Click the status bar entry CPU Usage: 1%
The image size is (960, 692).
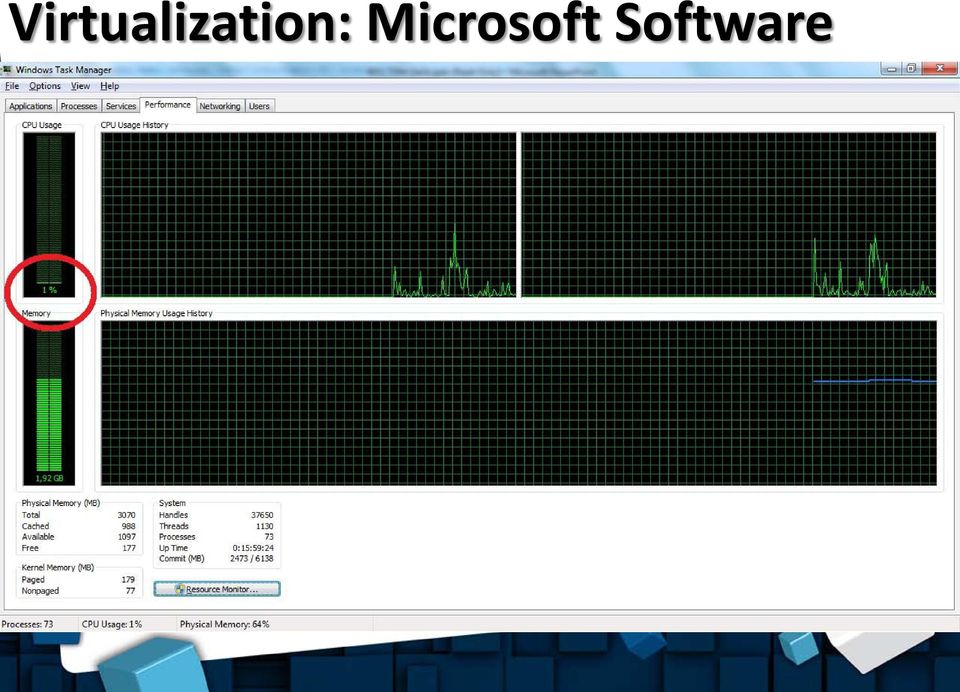click(x=111, y=624)
